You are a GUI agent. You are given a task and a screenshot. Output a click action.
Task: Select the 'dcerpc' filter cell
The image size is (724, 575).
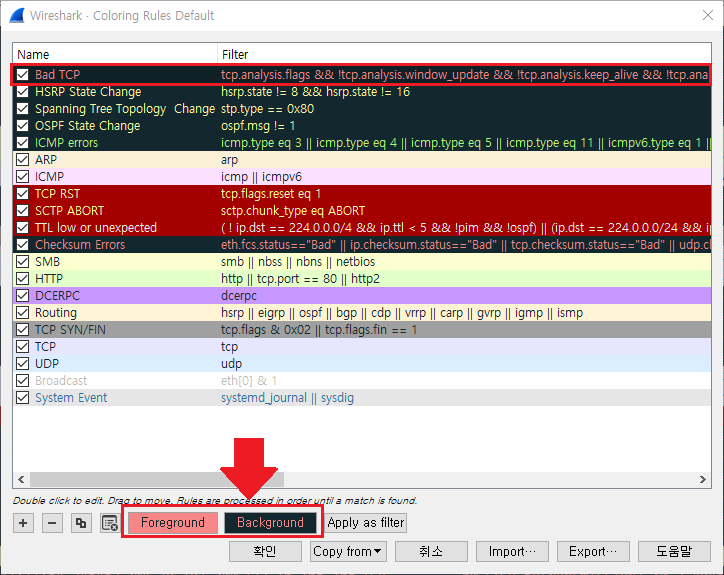click(239, 296)
